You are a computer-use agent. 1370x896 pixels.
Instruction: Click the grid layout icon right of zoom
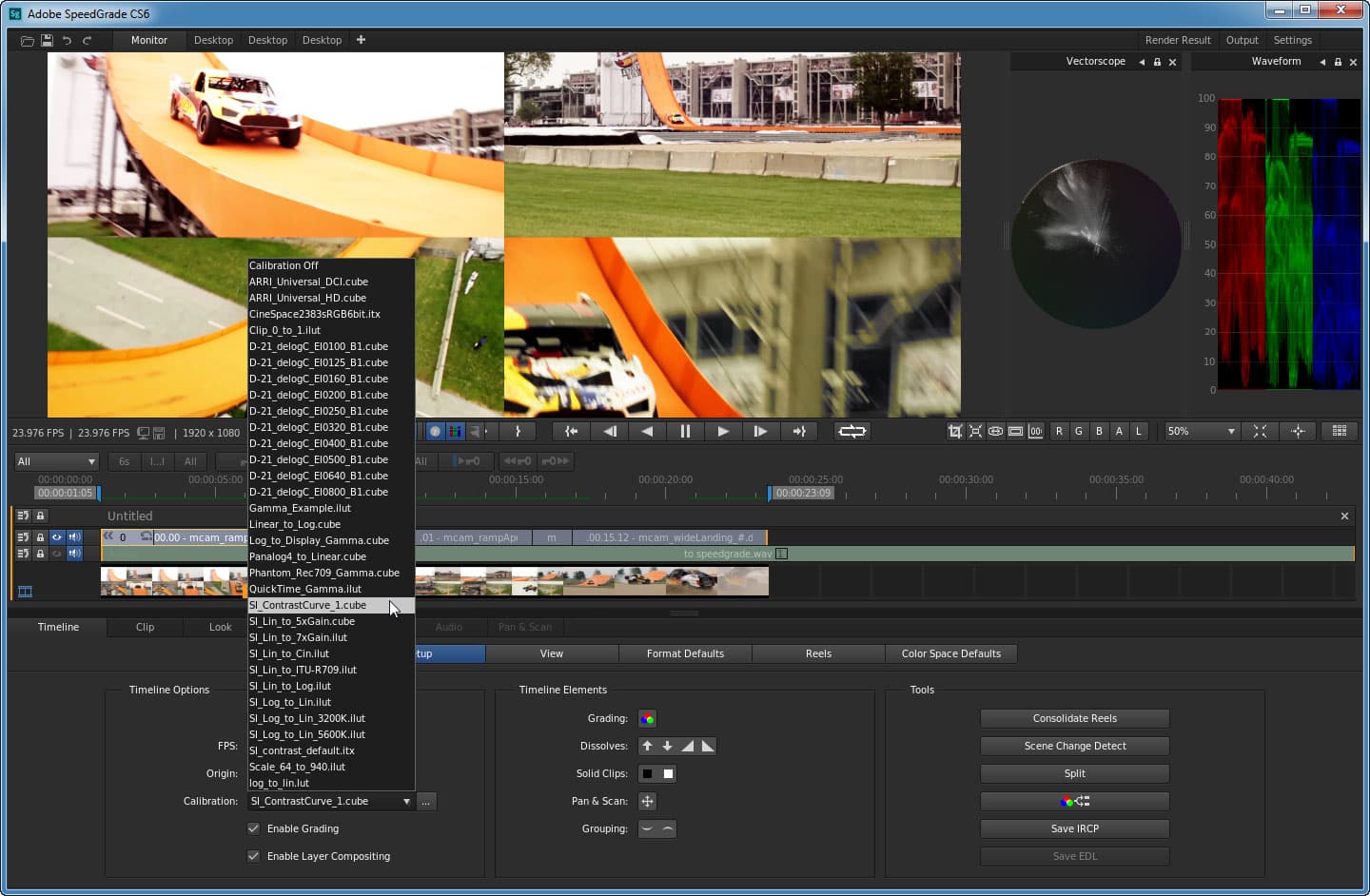pos(1340,432)
